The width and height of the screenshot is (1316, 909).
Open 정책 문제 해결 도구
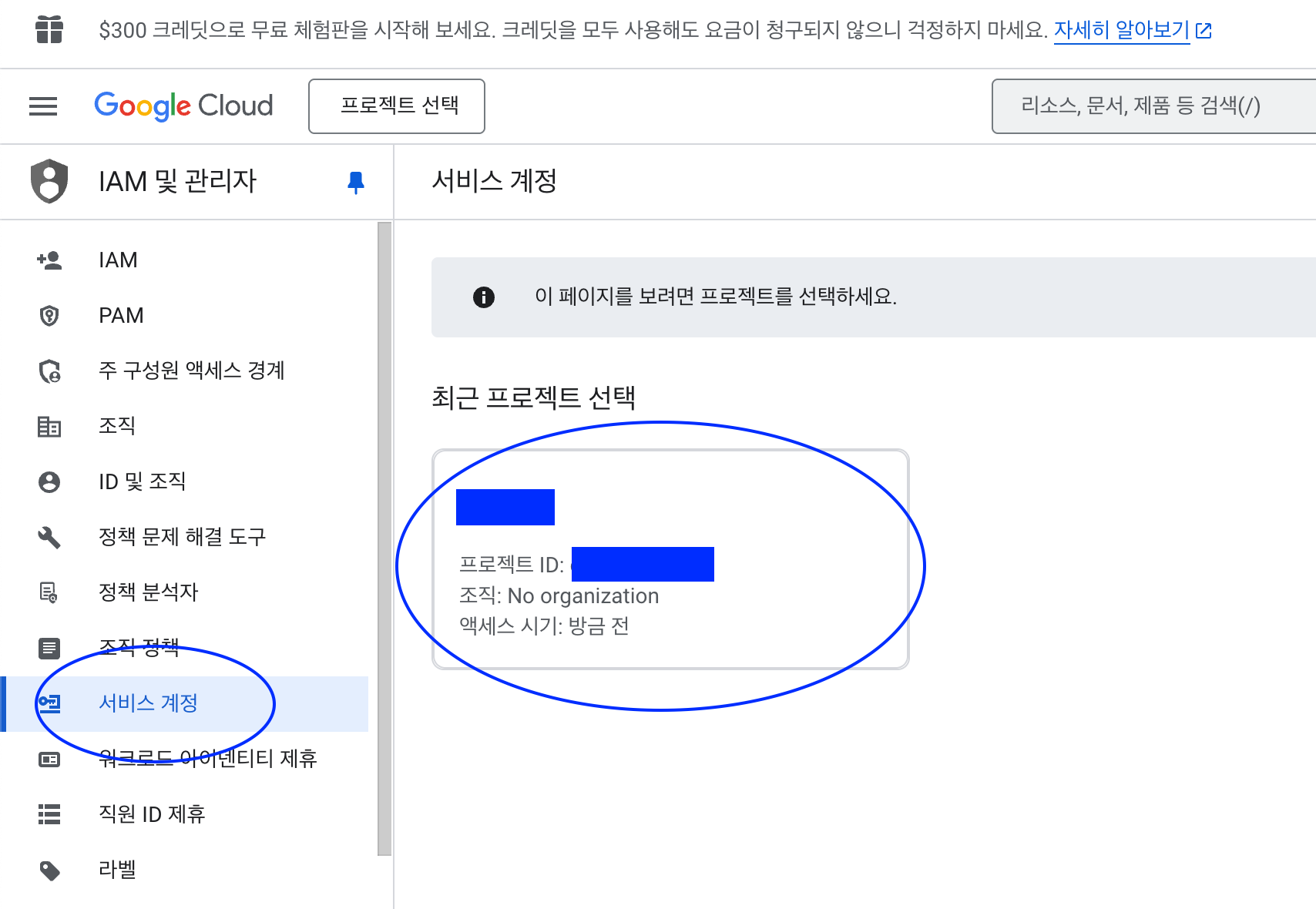tap(184, 537)
